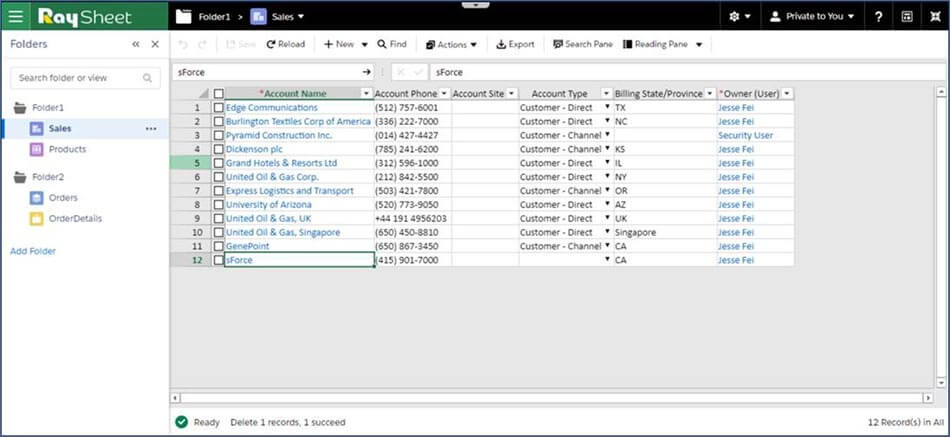
Task: Click the select-all corner of the grid
Action: click(203, 93)
